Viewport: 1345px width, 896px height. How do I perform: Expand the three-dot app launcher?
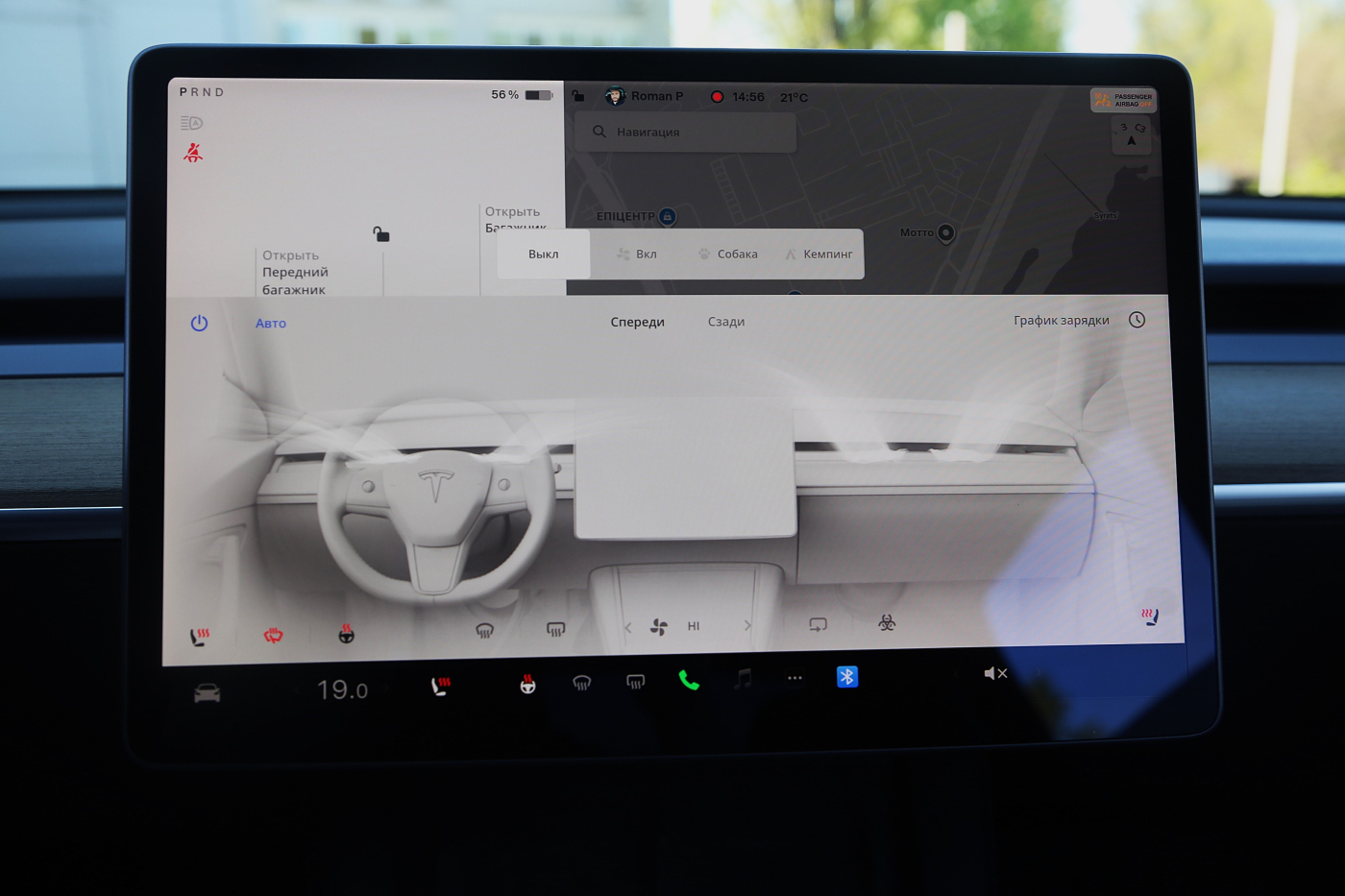(x=795, y=678)
